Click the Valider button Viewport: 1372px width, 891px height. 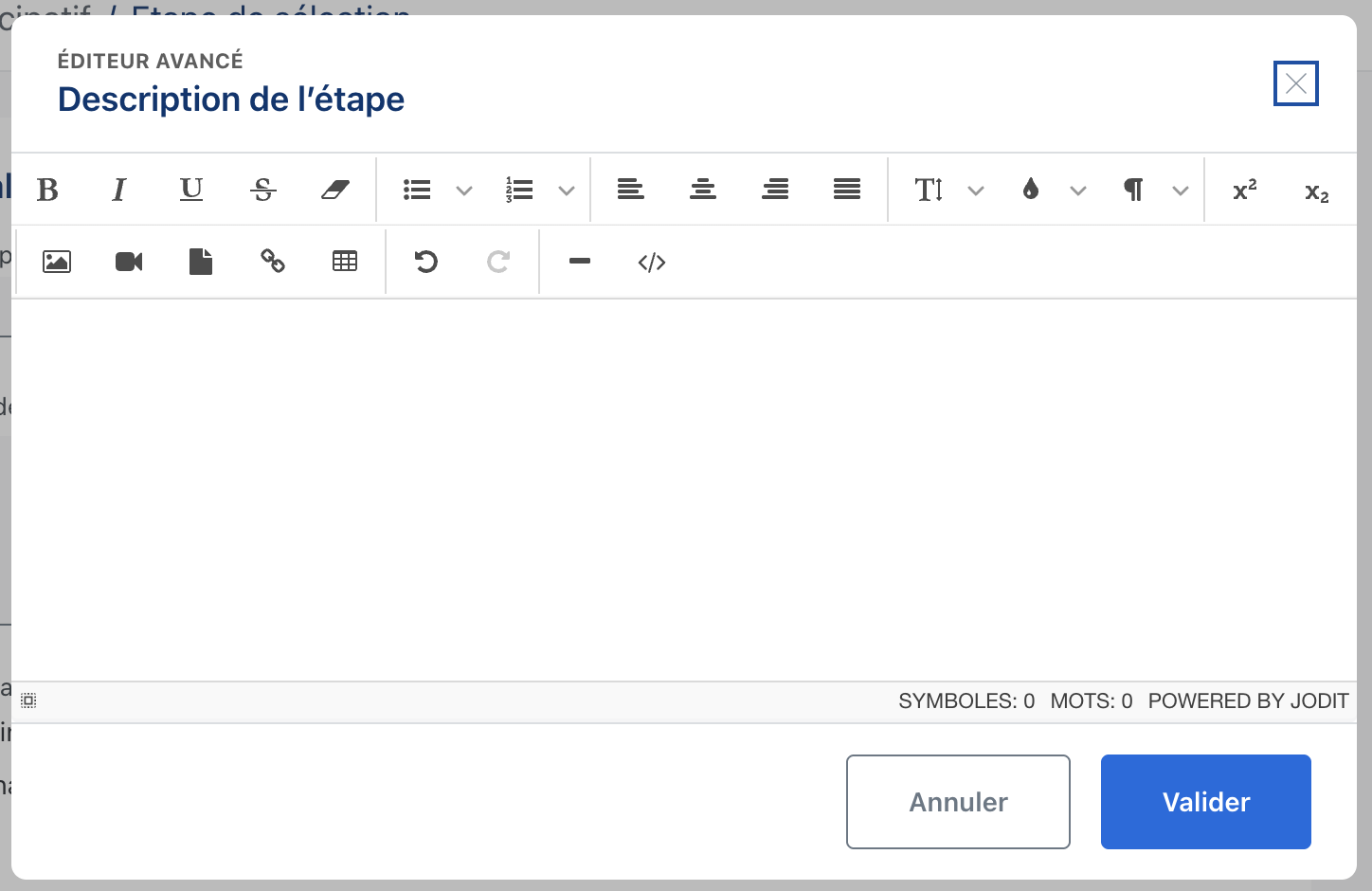coord(1206,802)
